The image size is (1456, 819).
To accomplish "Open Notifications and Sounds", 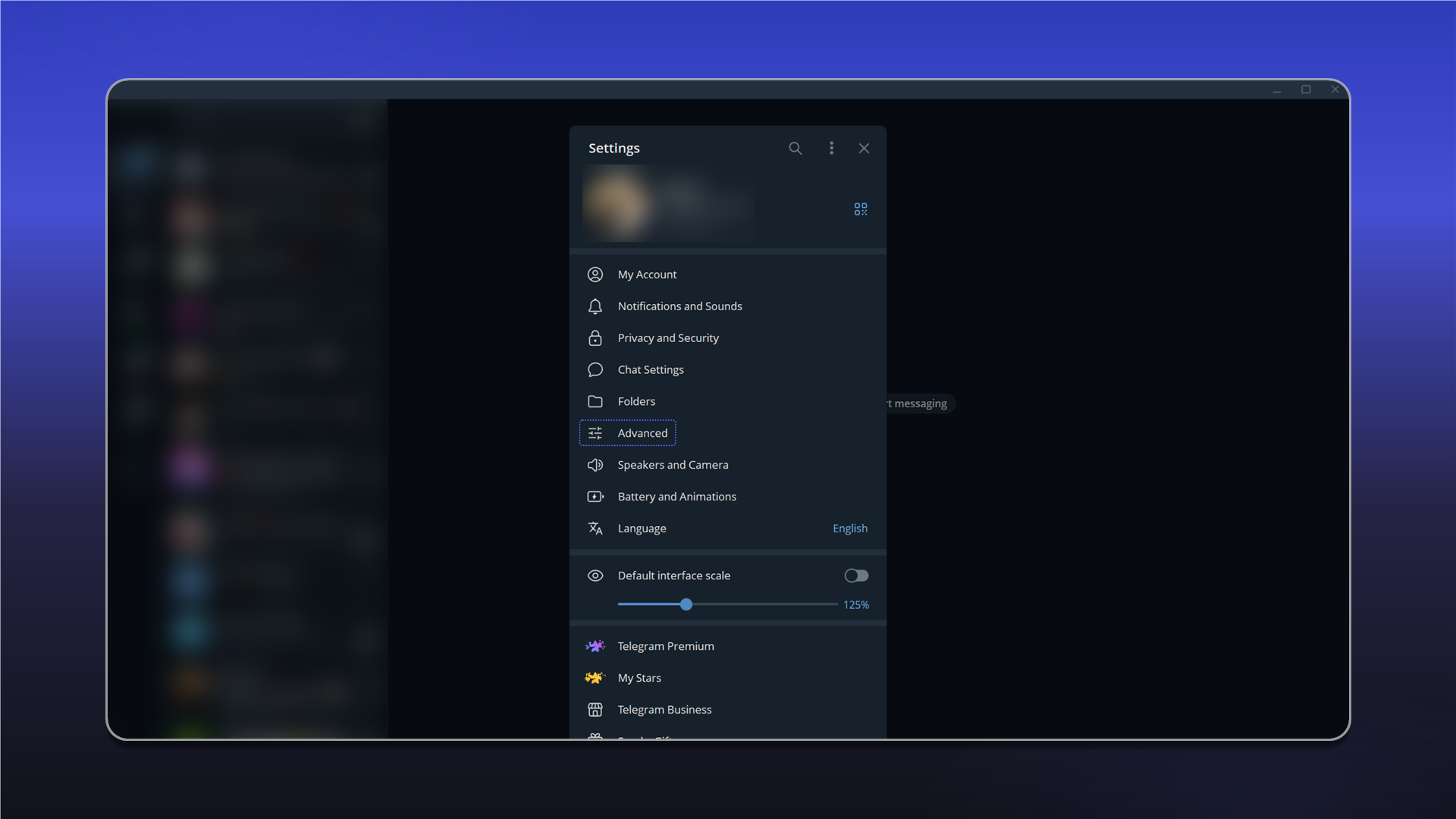I will pos(728,306).
